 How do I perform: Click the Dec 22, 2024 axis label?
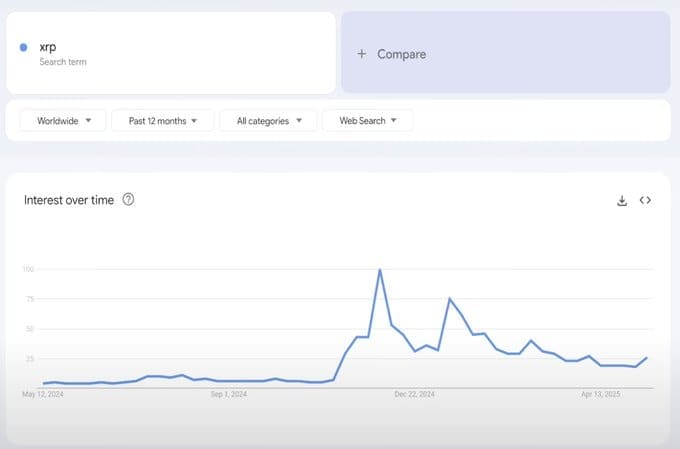[415, 394]
